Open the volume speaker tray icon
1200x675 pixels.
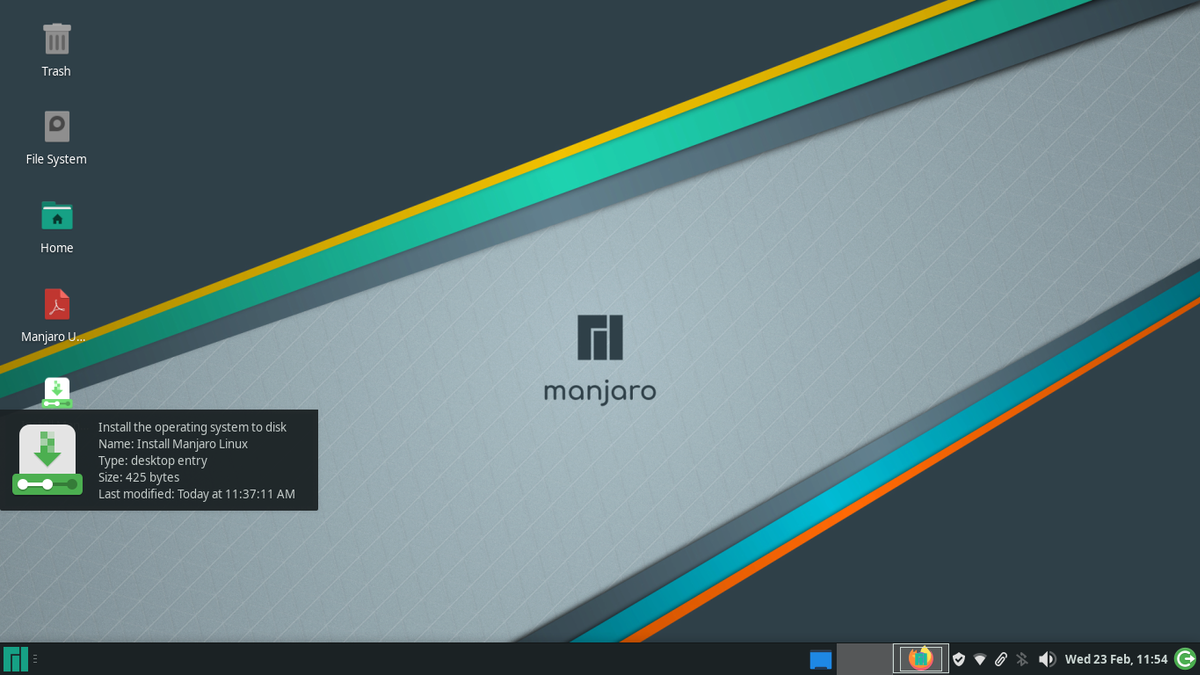1047,659
